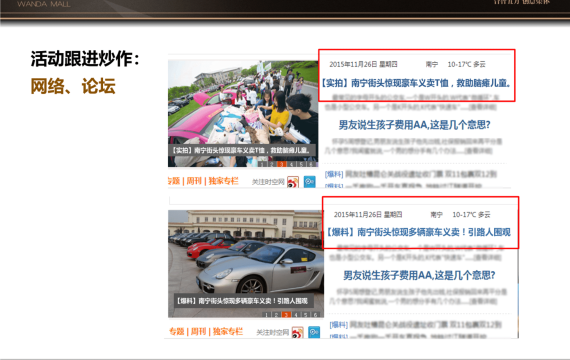Select slide 2 in pink-car carousel pager
Viewport: 570px width, 360px height.
271,164
